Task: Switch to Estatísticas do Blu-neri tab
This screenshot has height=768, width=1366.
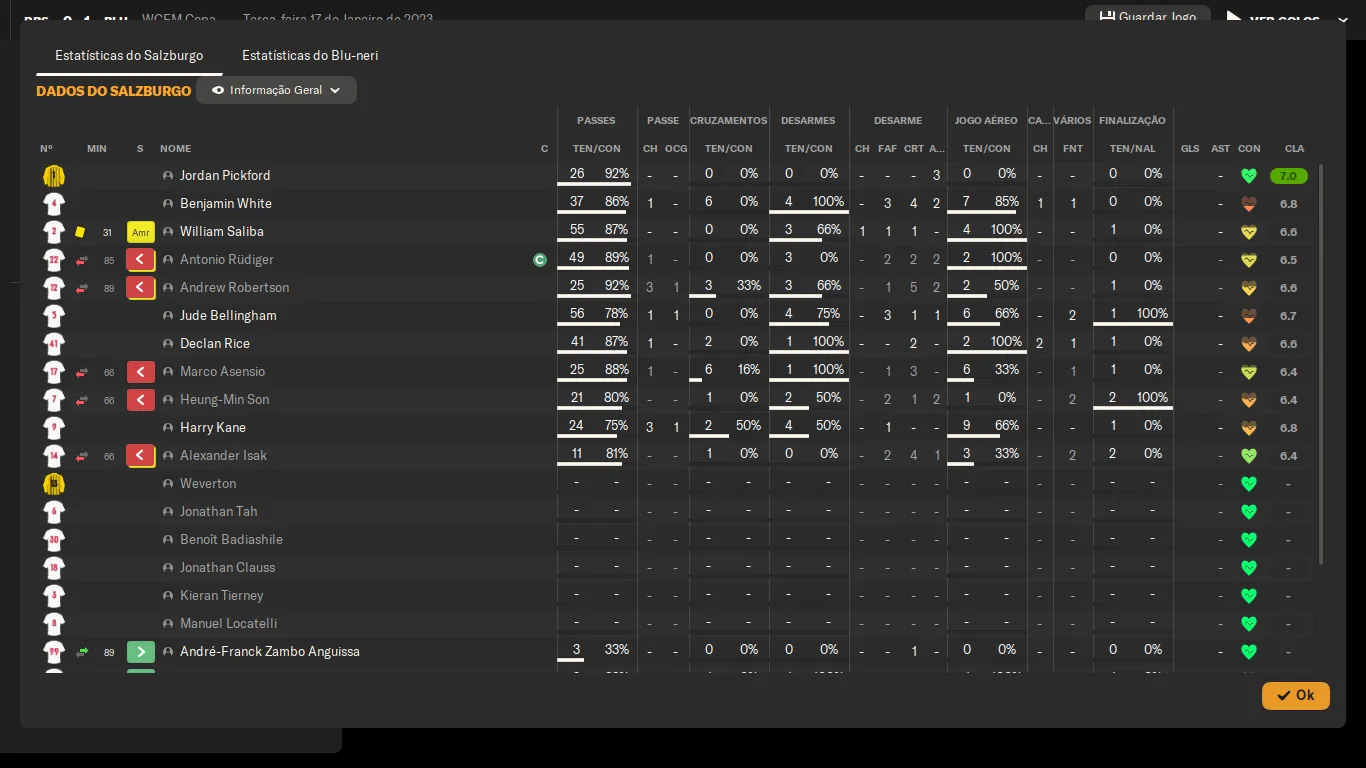Action: pos(310,56)
